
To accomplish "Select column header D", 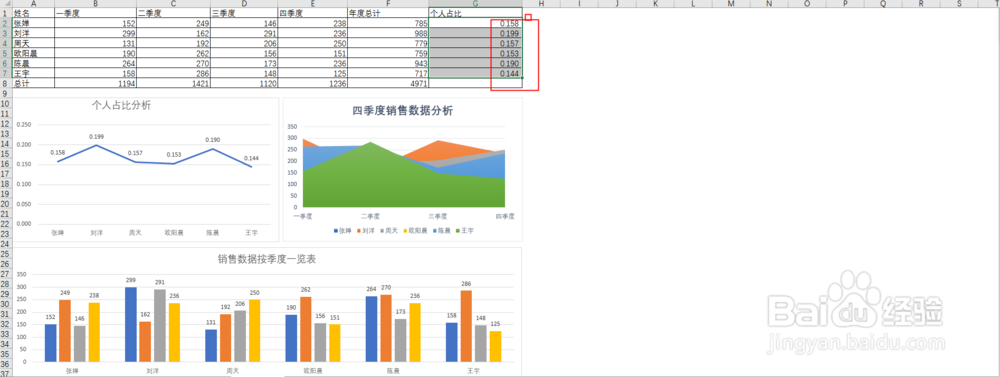I will pos(244,4).
